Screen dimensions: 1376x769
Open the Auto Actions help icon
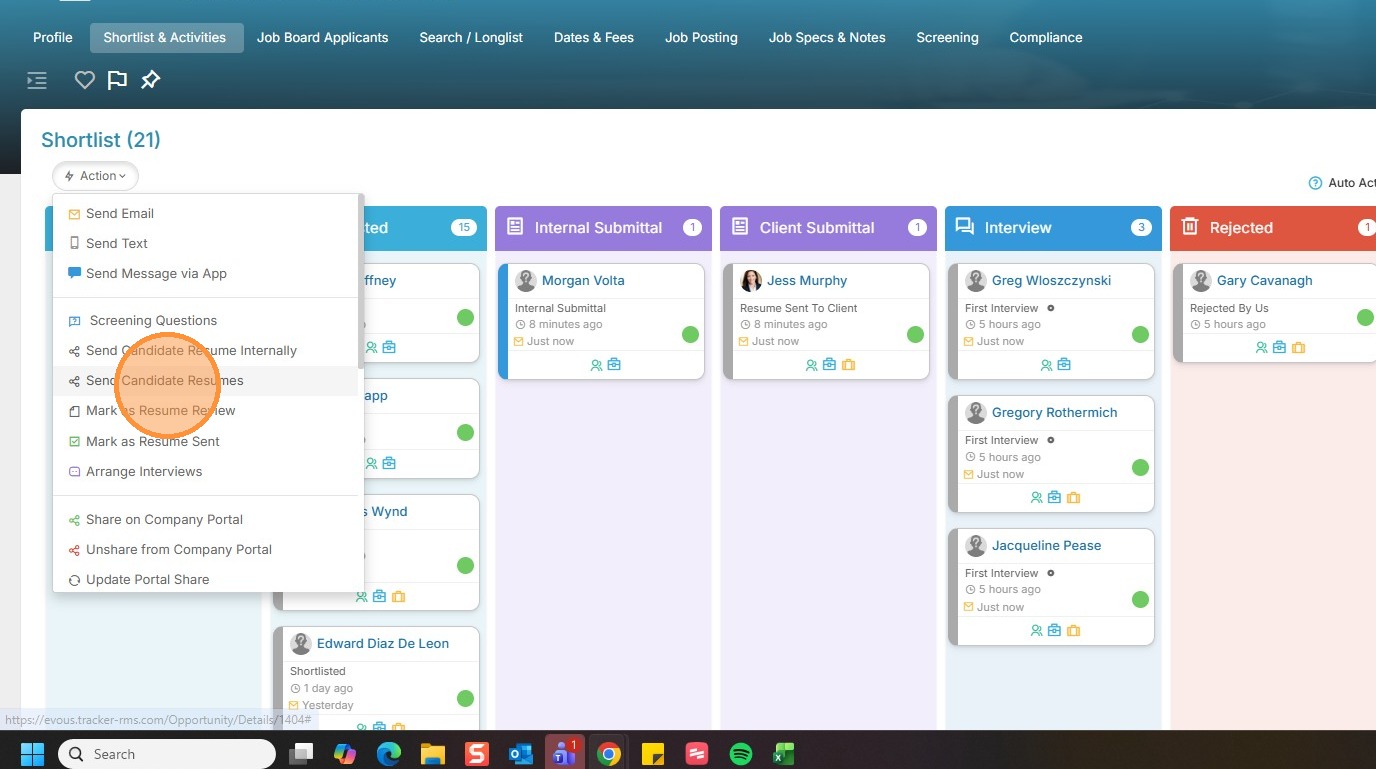click(1315, 183)
